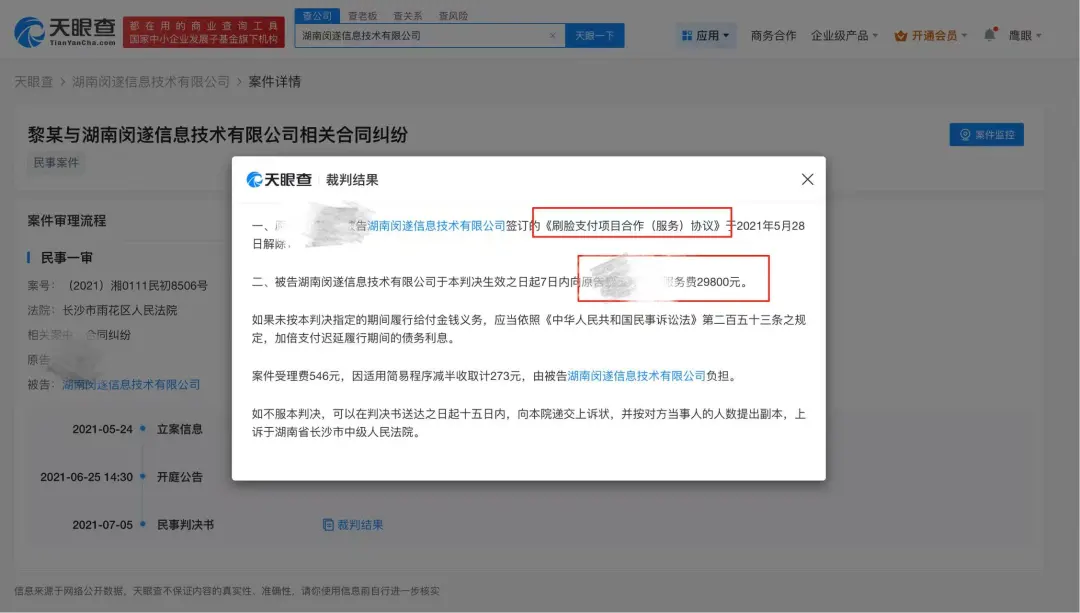Image resolution: width=1080 pixels, height=613 pixels.
Task: Click the 天眼查 logo in header
Action: pyautogui.click(x=65, y=31)
